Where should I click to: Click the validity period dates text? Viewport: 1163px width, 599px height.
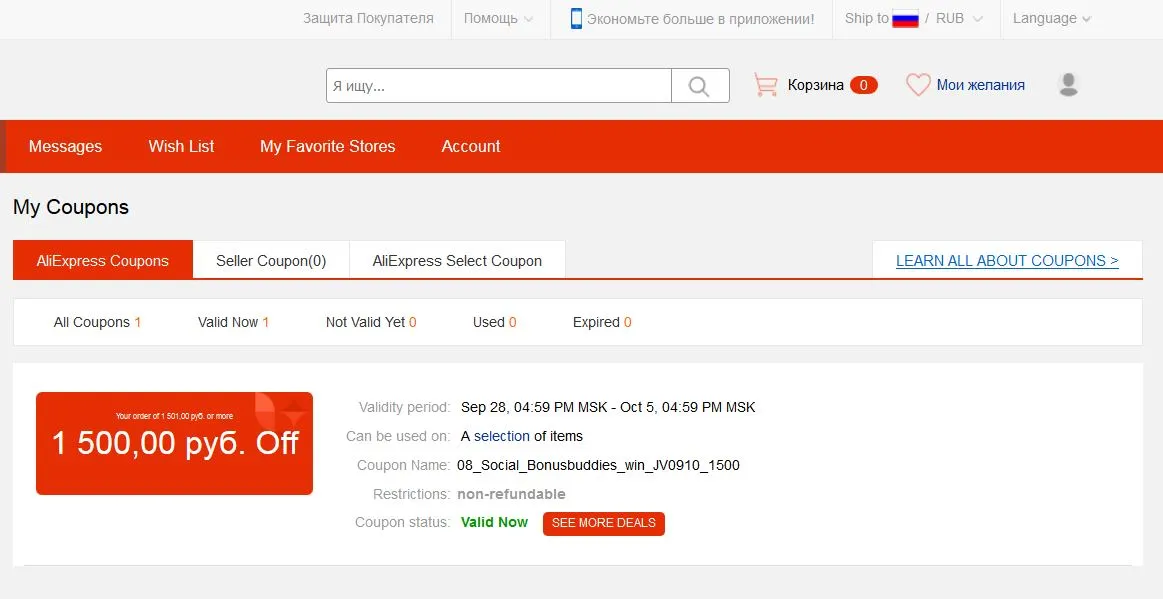click(608, 408)
